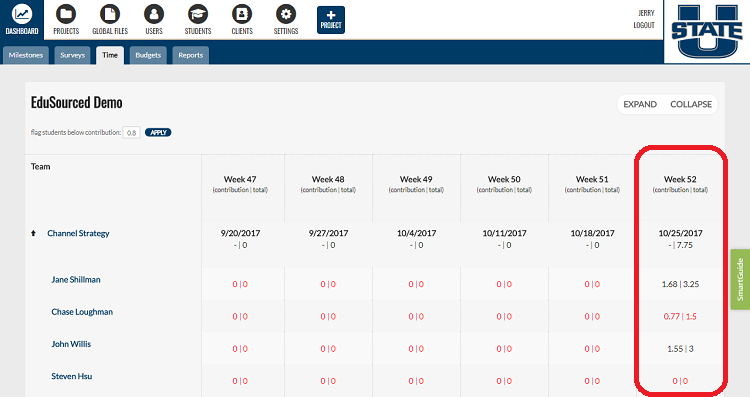Click Chase Loughman's Week 49 value
Viewport: 750px width, 397px height.
coord(416,317)
